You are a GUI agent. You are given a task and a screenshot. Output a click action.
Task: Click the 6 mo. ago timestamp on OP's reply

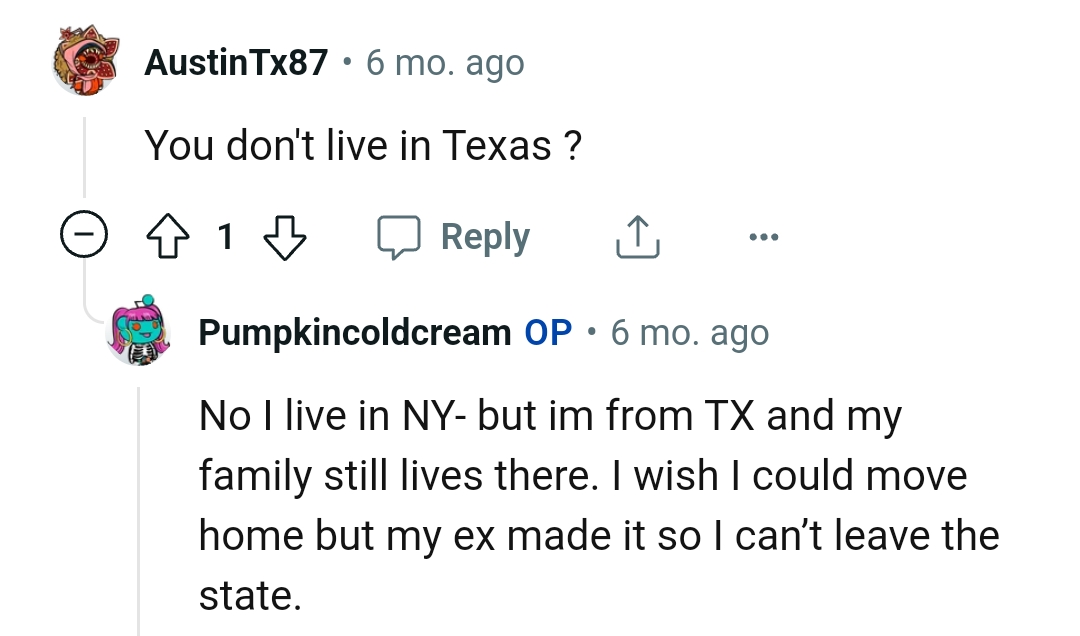[690, 331]
